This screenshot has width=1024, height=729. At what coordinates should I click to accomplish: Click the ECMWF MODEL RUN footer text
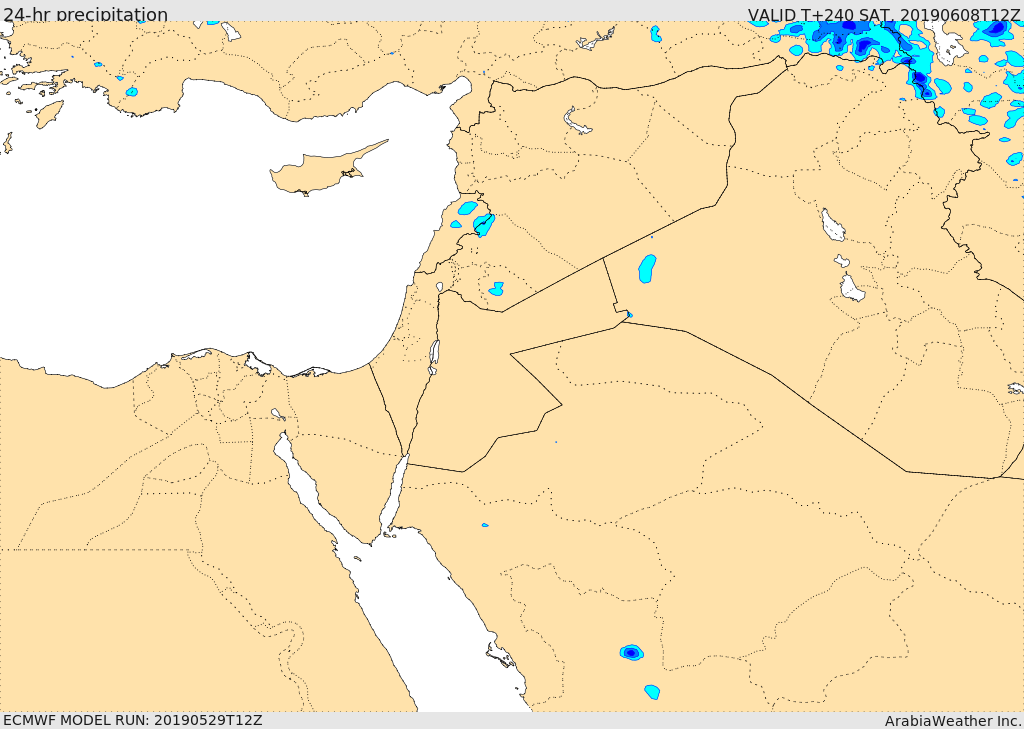[132, 720]
